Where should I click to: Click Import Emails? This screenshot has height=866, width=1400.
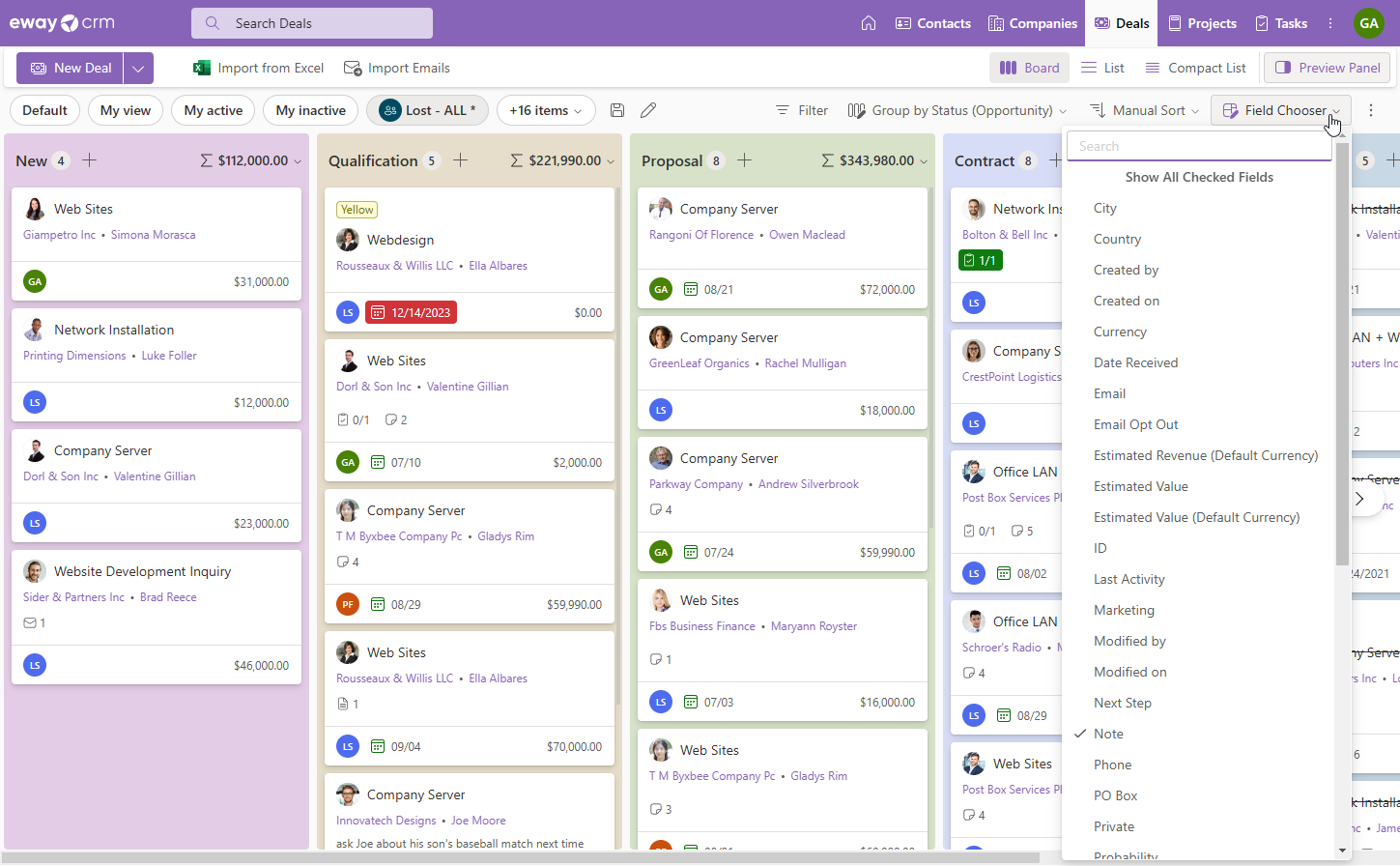397,68
